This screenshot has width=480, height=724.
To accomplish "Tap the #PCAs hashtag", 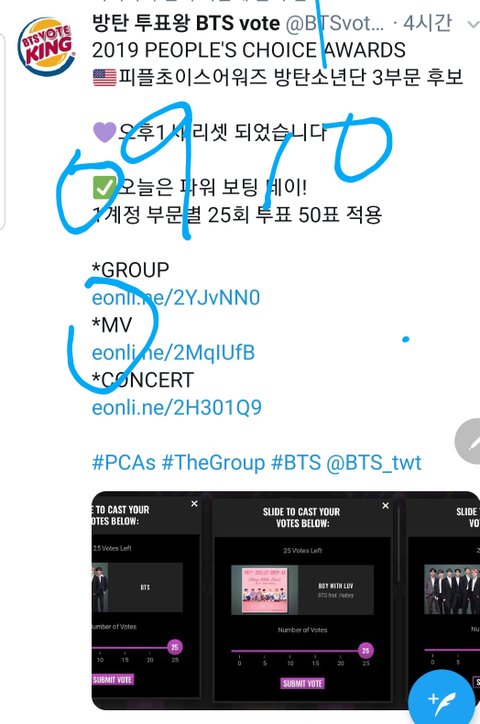I will (124, 462).
